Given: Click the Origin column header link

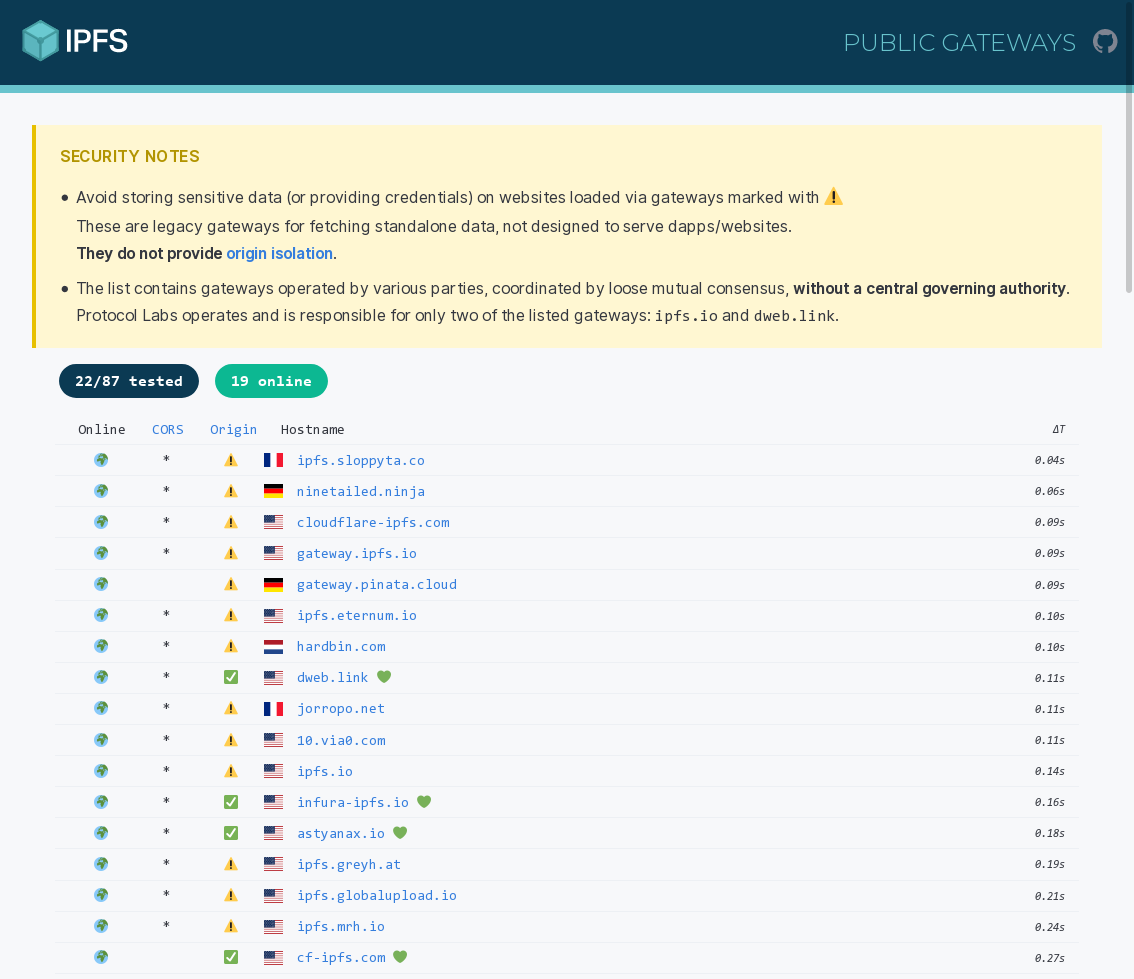Looking at the screenshot, I should tap(233, 429).
